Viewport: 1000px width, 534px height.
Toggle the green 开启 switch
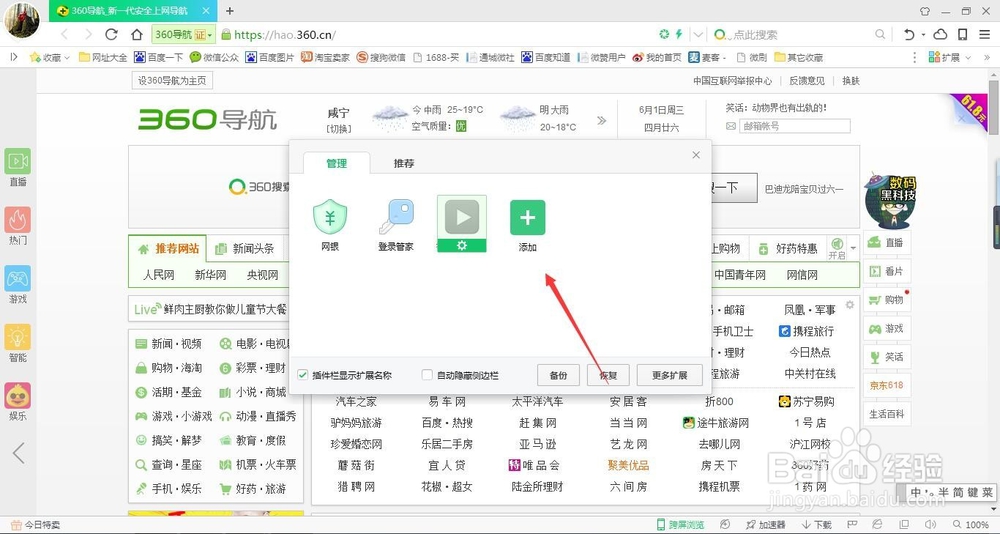pos(837,248)
